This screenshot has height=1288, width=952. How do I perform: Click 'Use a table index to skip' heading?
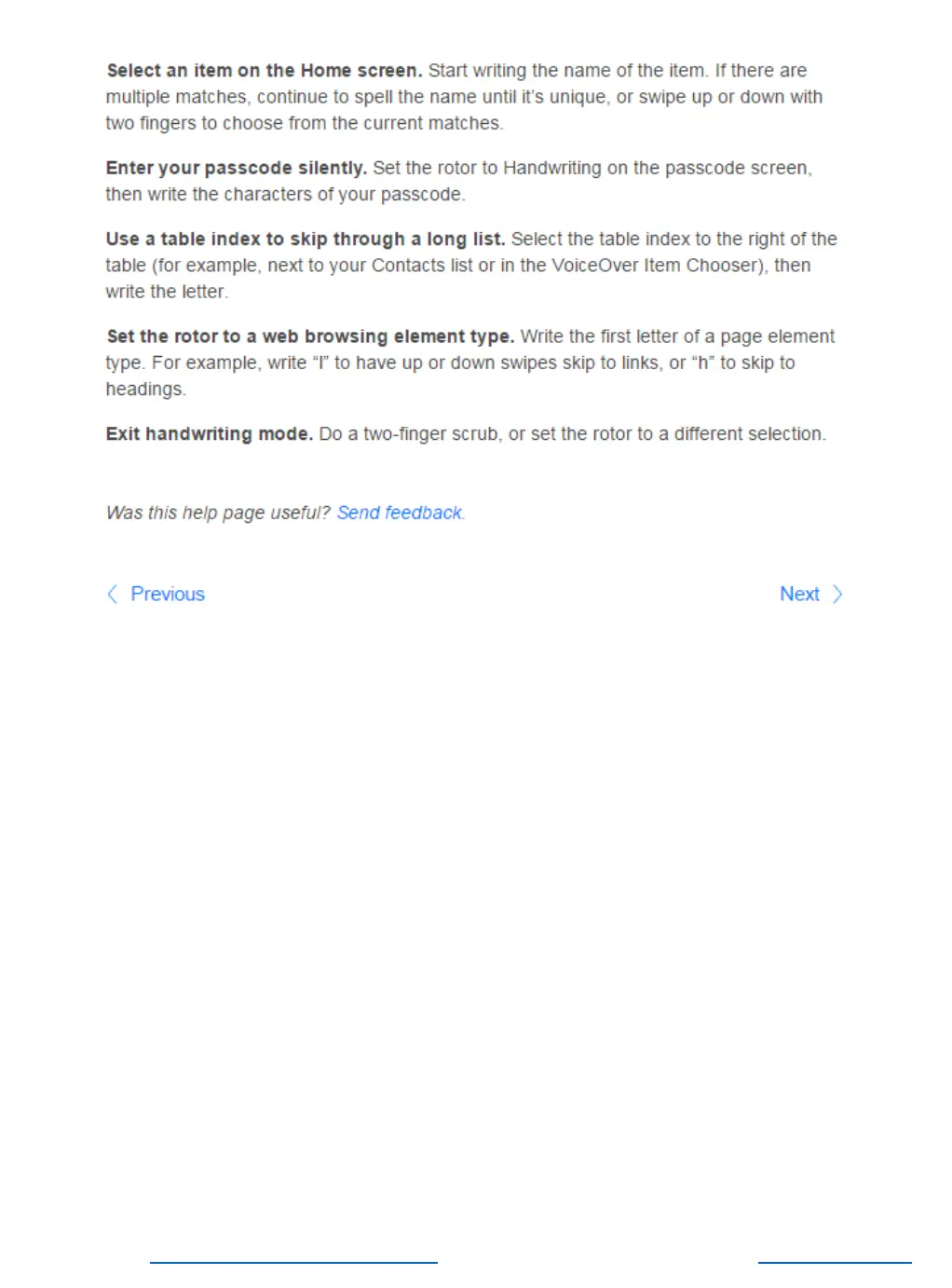click(306, 240)
